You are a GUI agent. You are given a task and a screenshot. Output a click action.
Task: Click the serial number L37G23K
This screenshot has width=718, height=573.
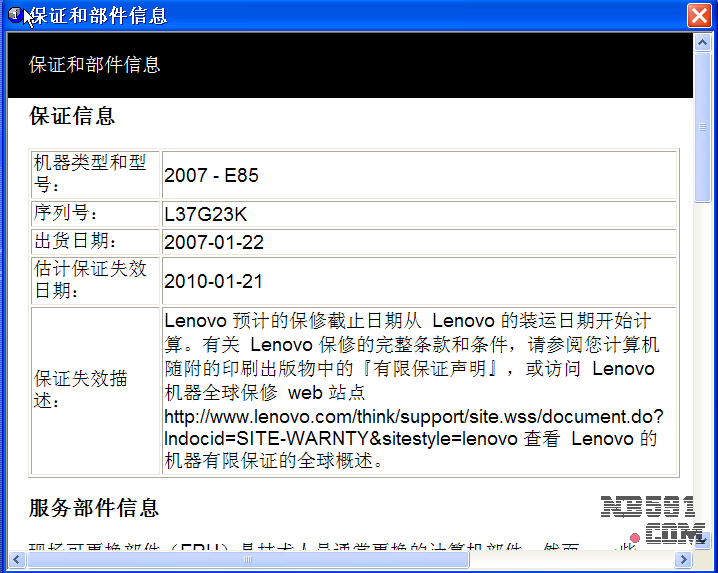[205, 213]
